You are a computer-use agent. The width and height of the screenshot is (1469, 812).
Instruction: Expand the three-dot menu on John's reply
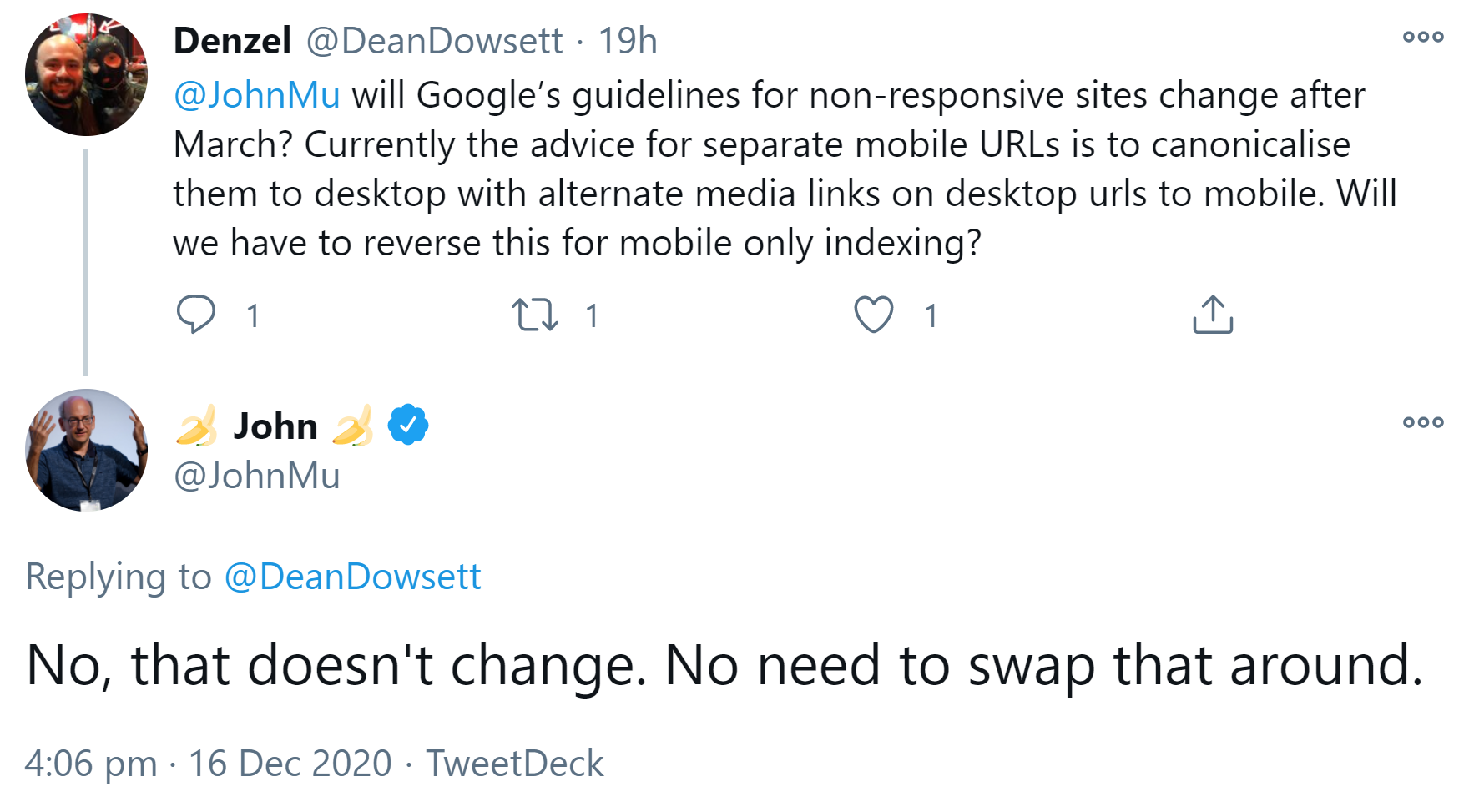click(x=1425, y=424)
